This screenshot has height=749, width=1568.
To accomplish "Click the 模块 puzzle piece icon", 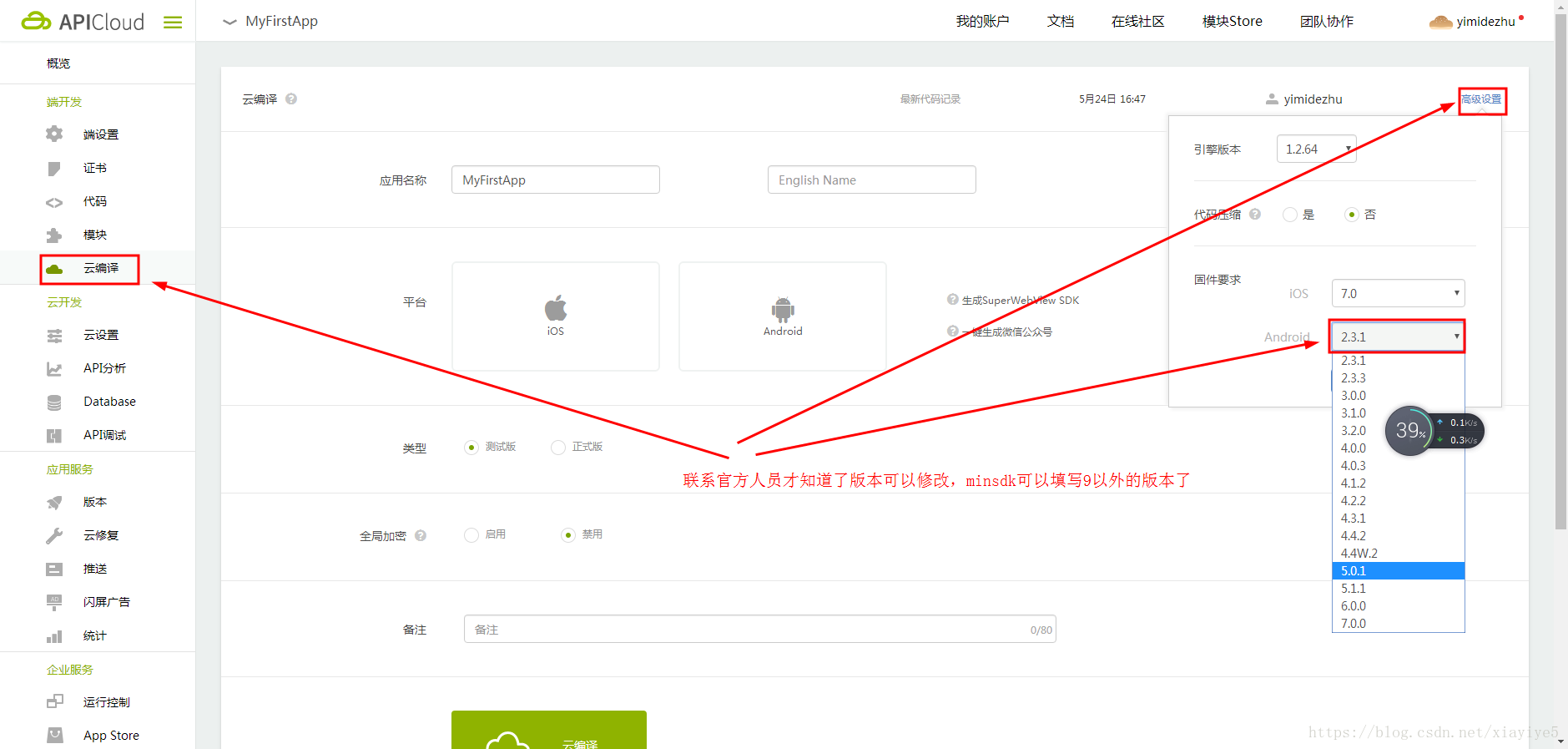I will click(54, 235).
